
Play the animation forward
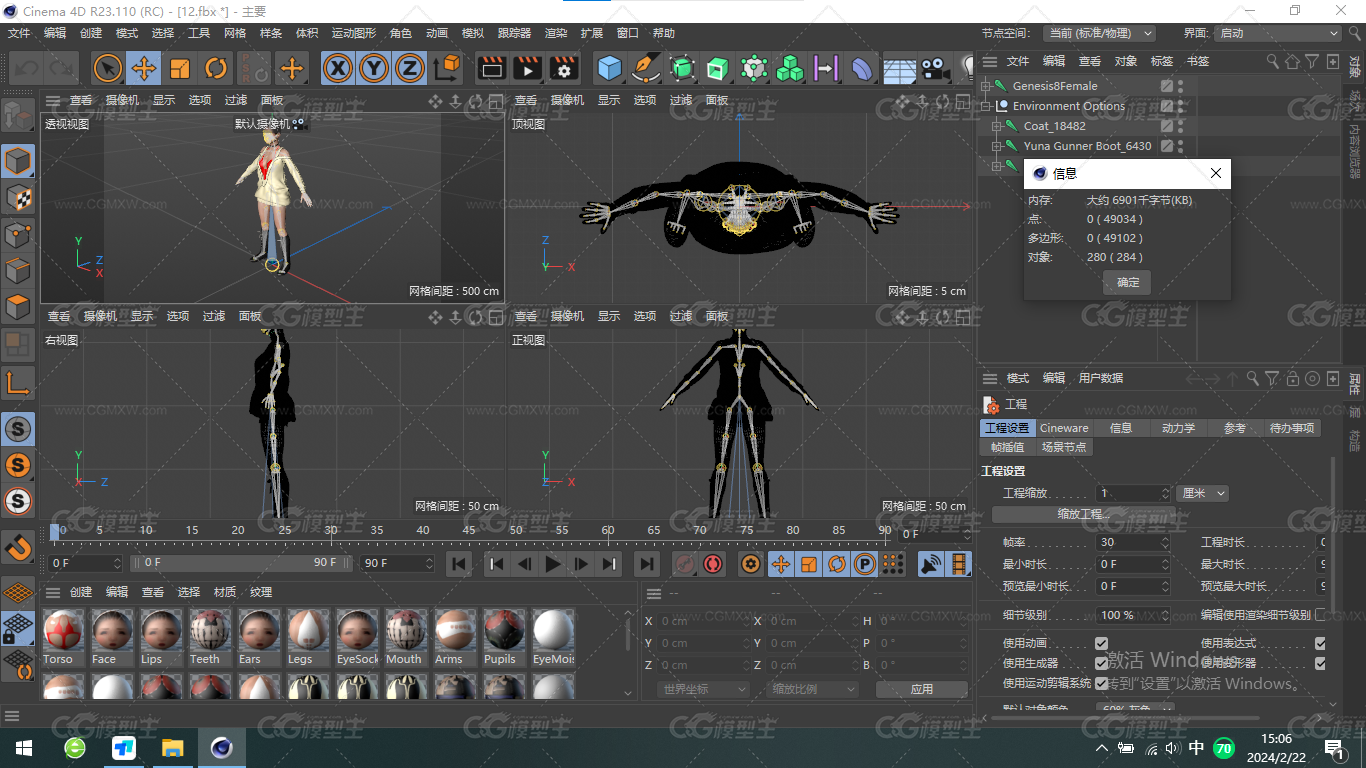click(552, 564)
